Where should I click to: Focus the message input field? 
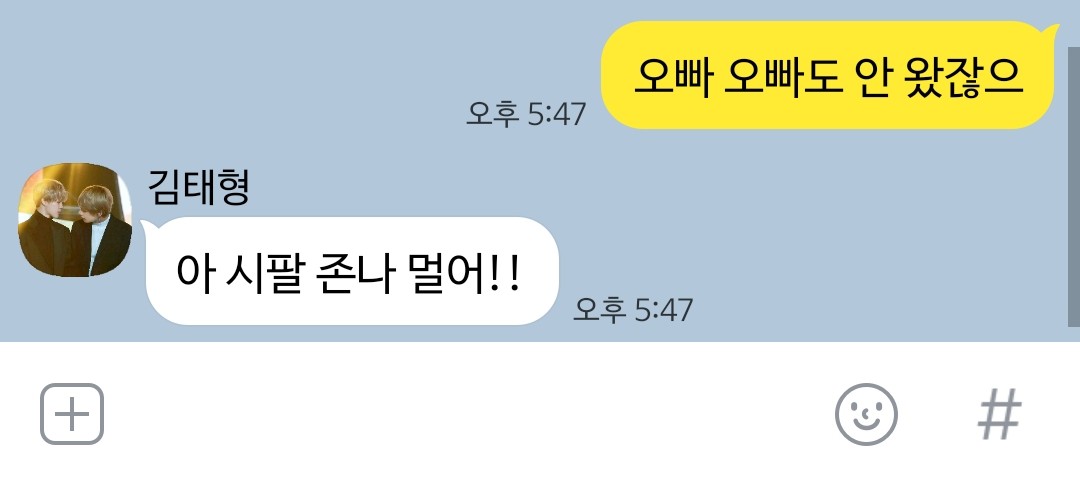(468, 414)
